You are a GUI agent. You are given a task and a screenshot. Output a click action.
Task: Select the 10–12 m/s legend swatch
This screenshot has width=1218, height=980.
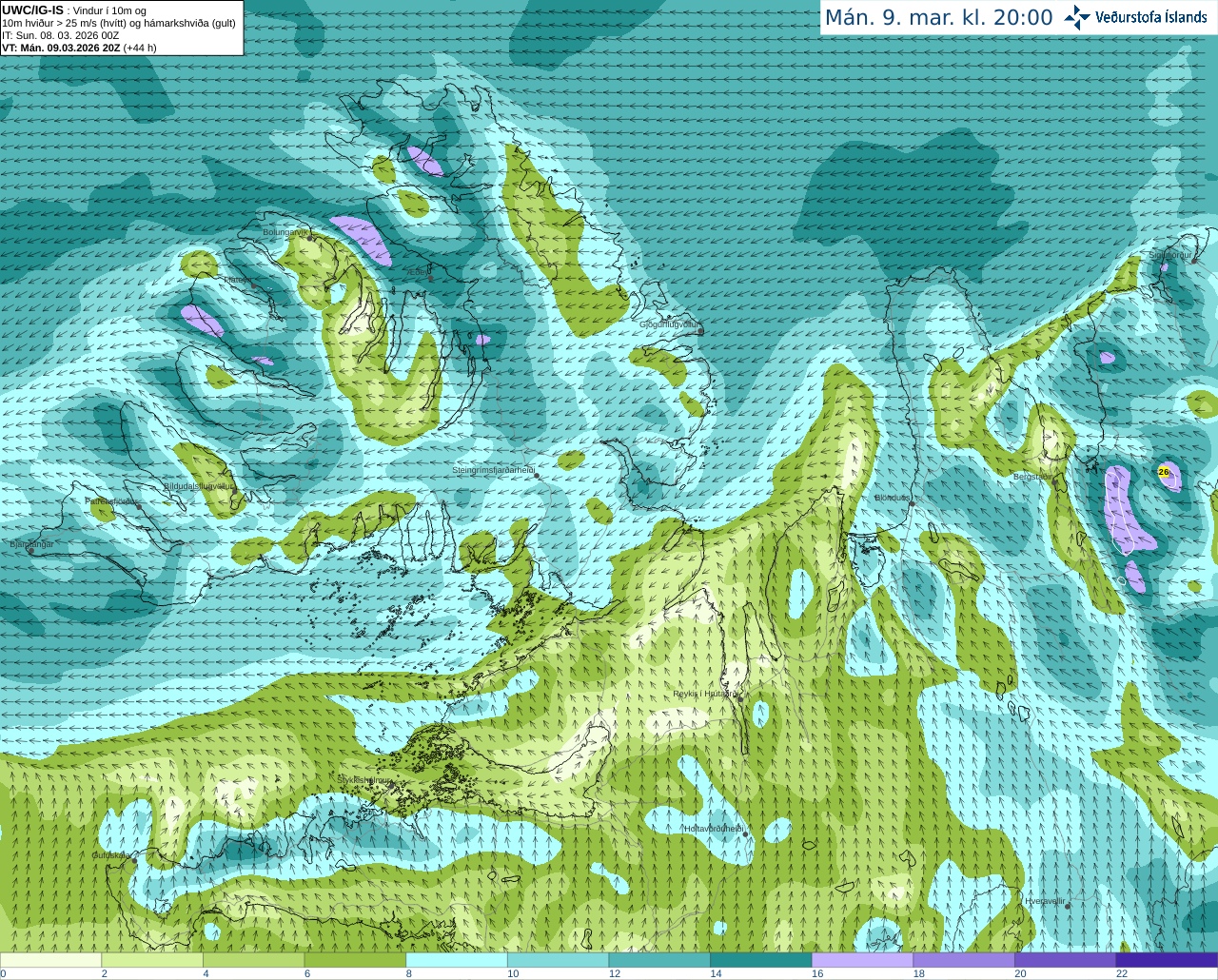tap(558, 960)
